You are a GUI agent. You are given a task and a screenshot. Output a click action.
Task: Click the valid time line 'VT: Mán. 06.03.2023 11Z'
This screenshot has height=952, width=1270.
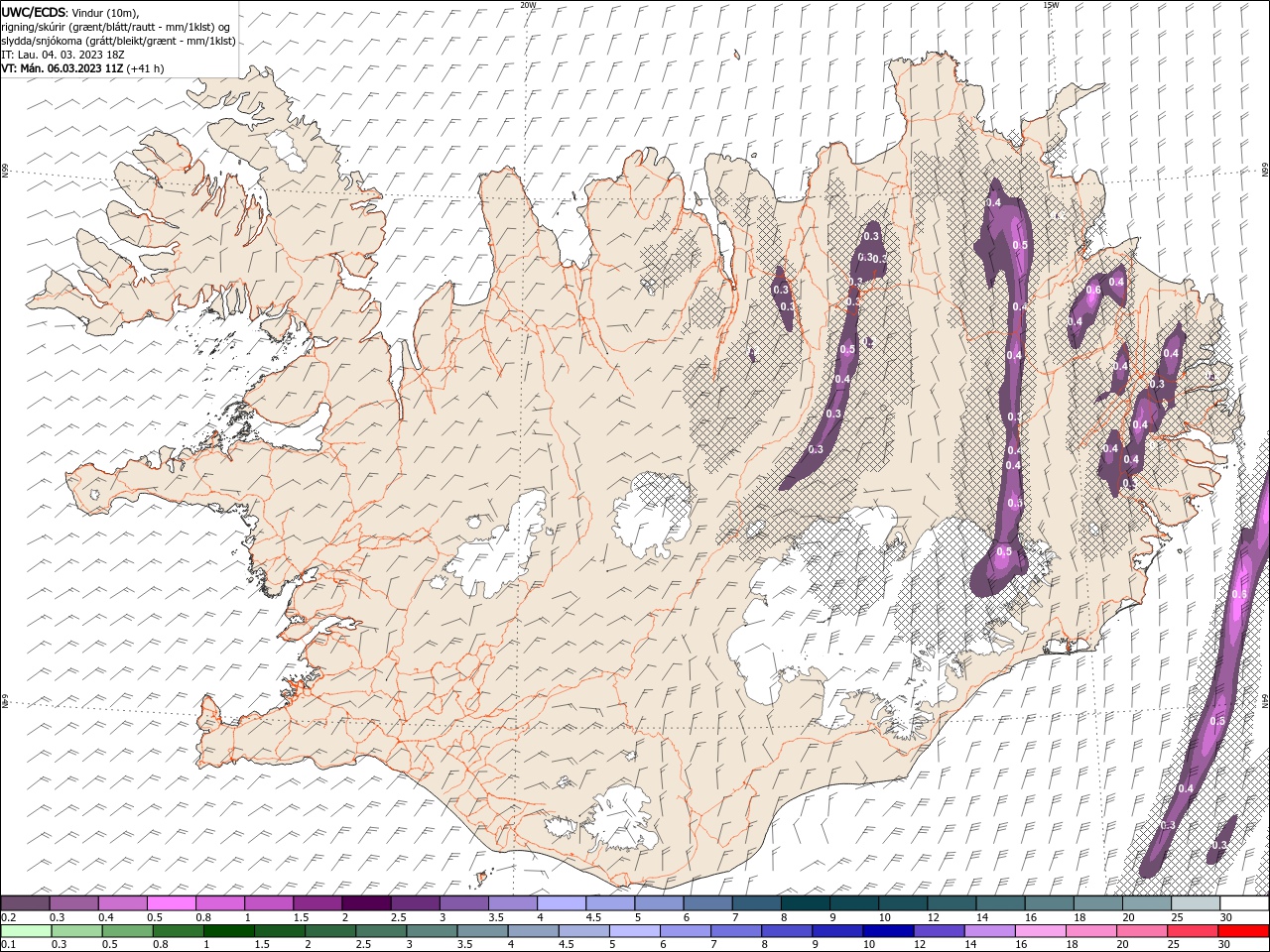62,68
